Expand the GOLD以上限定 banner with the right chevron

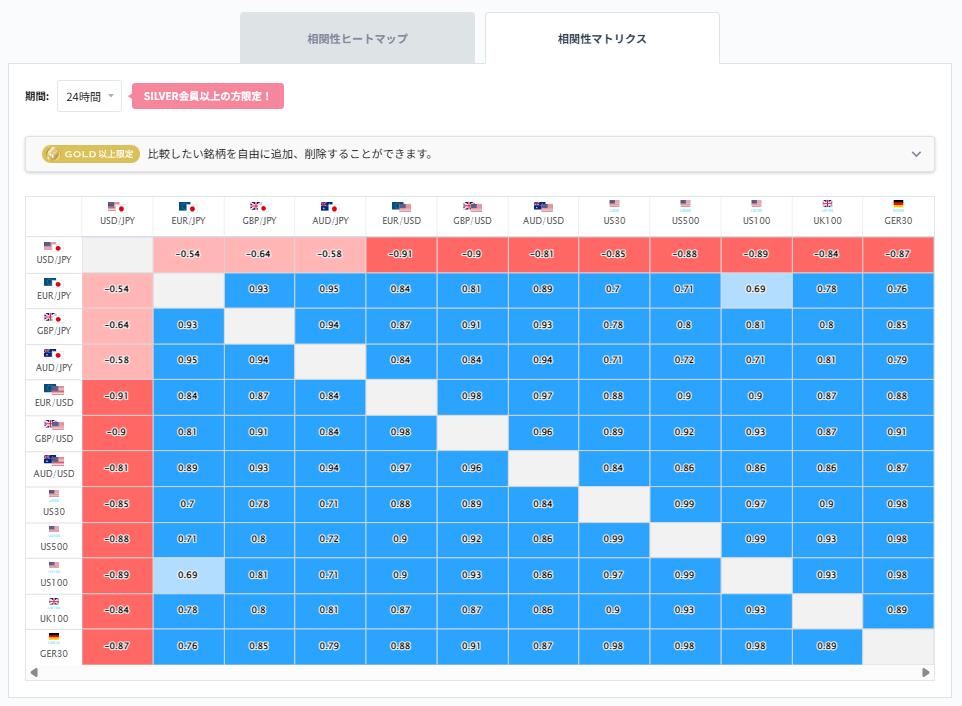pos(915,154)
